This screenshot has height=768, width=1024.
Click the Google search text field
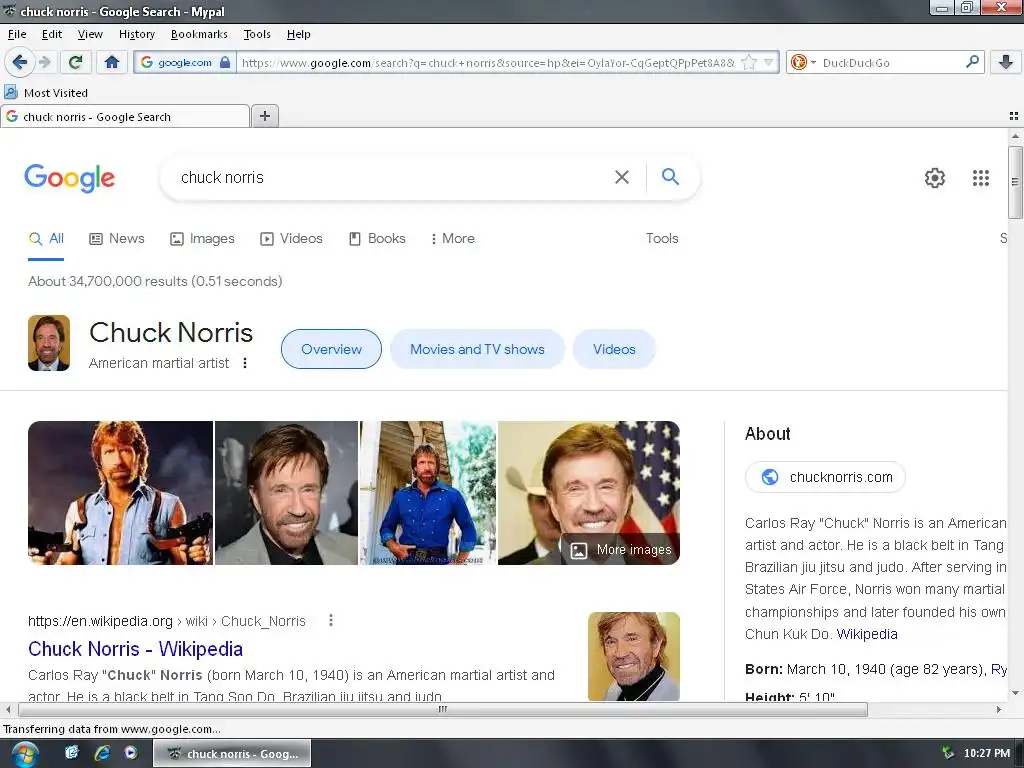392,177
